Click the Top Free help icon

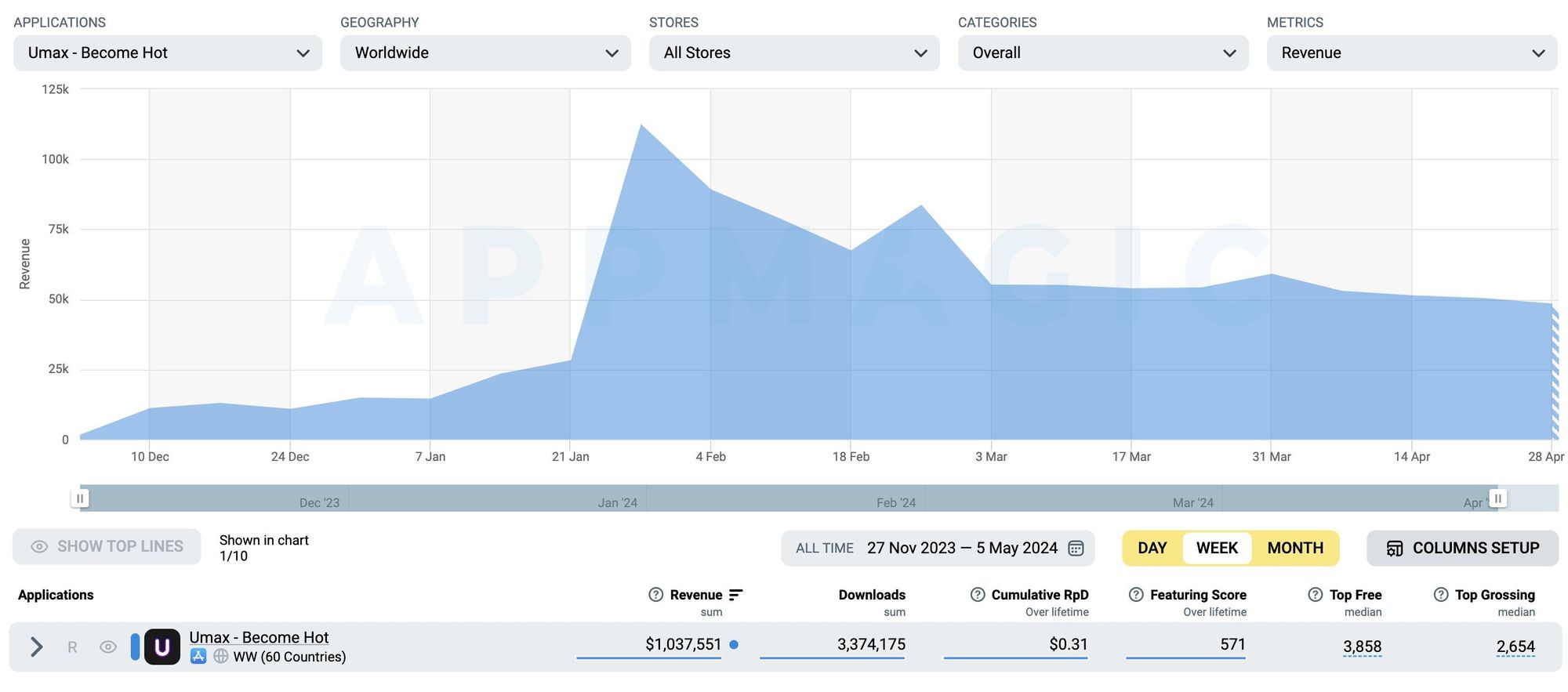coord(1316,595)
